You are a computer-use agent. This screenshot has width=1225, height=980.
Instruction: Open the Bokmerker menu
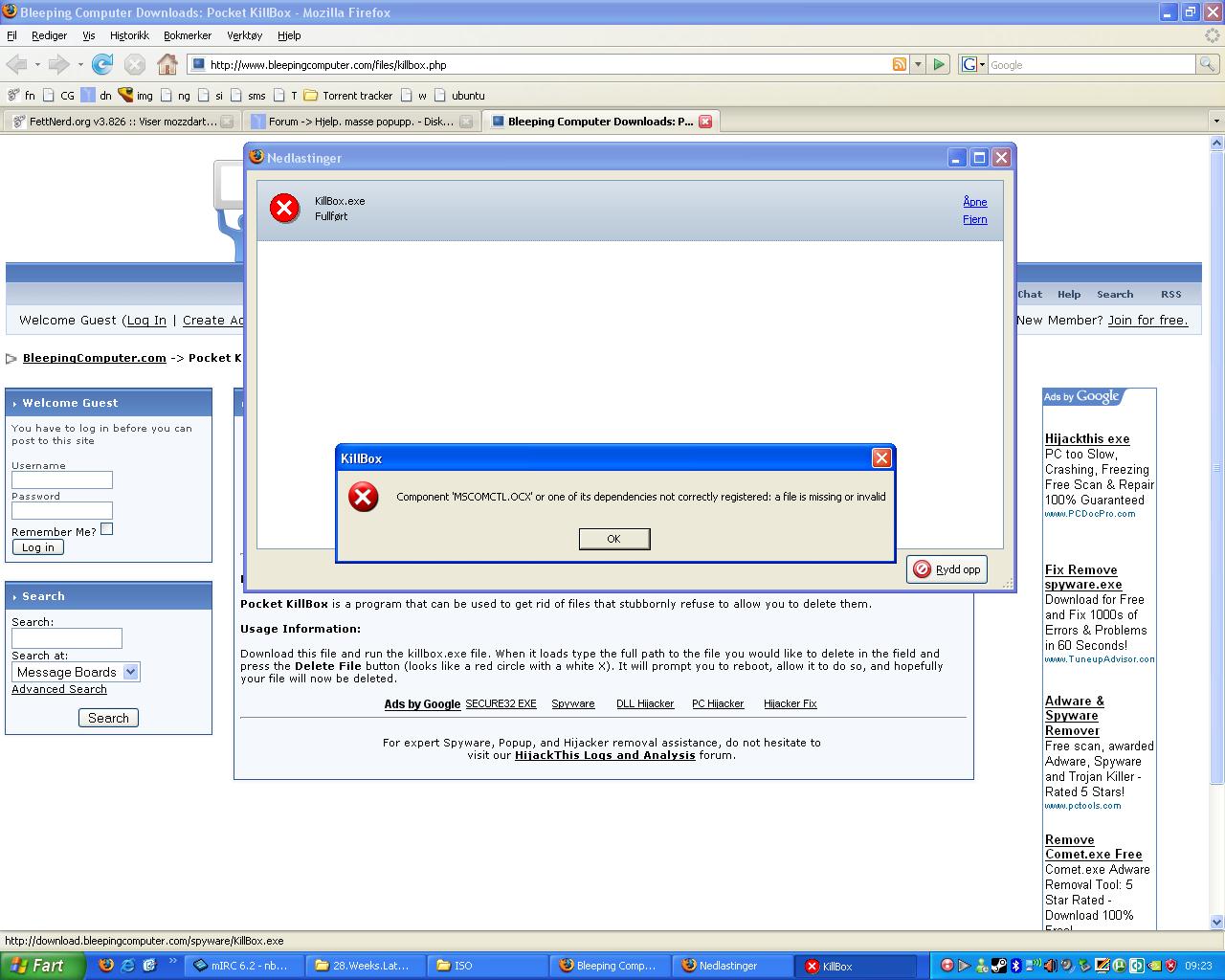(x=188, y=35)
